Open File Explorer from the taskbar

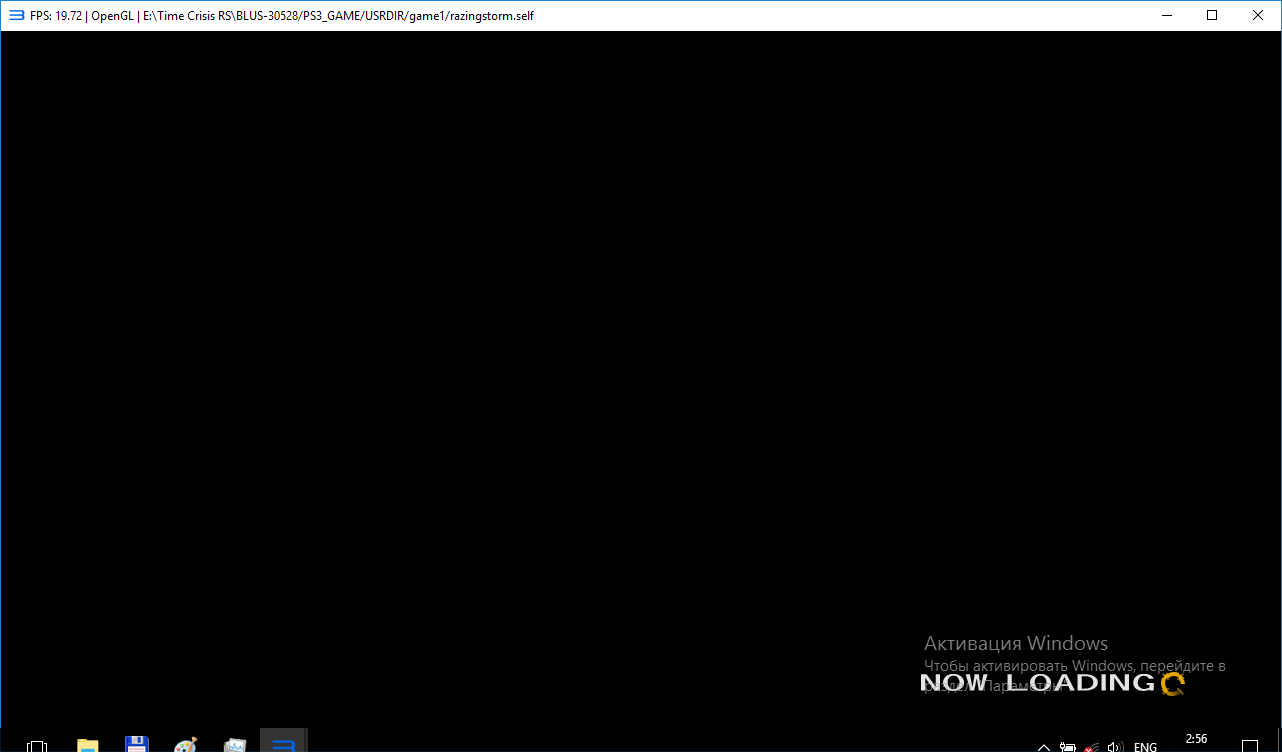88,745
